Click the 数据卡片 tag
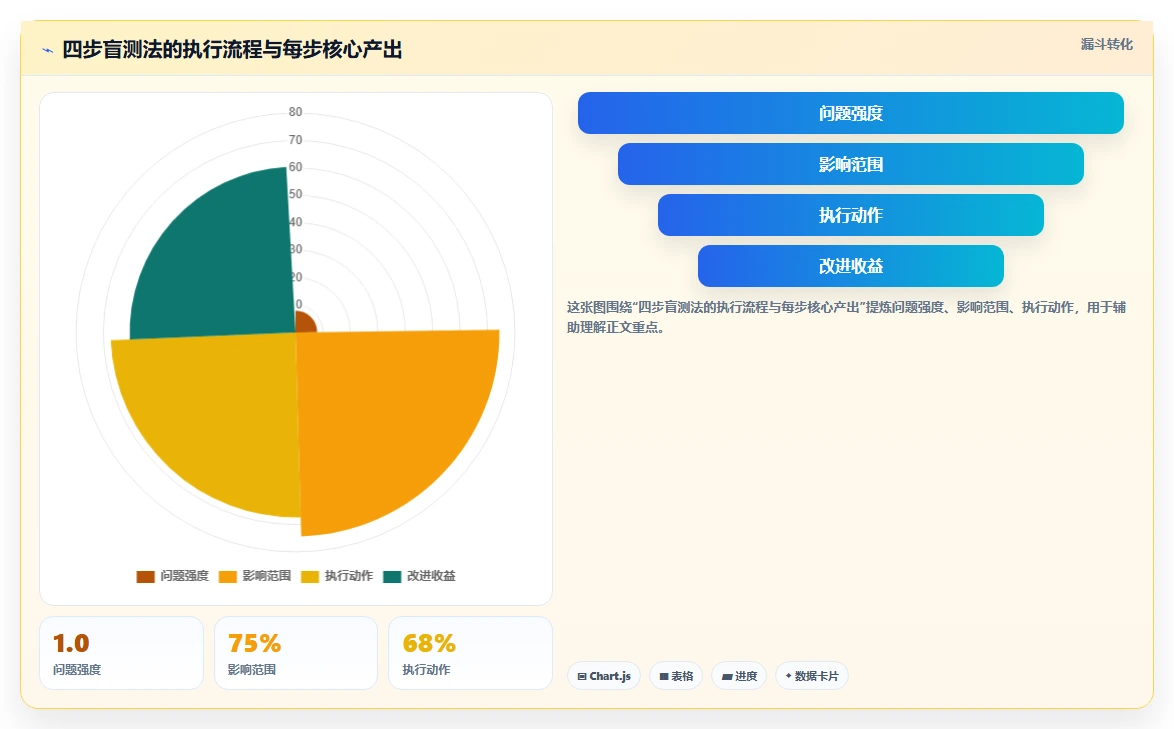 click(812, 676)
